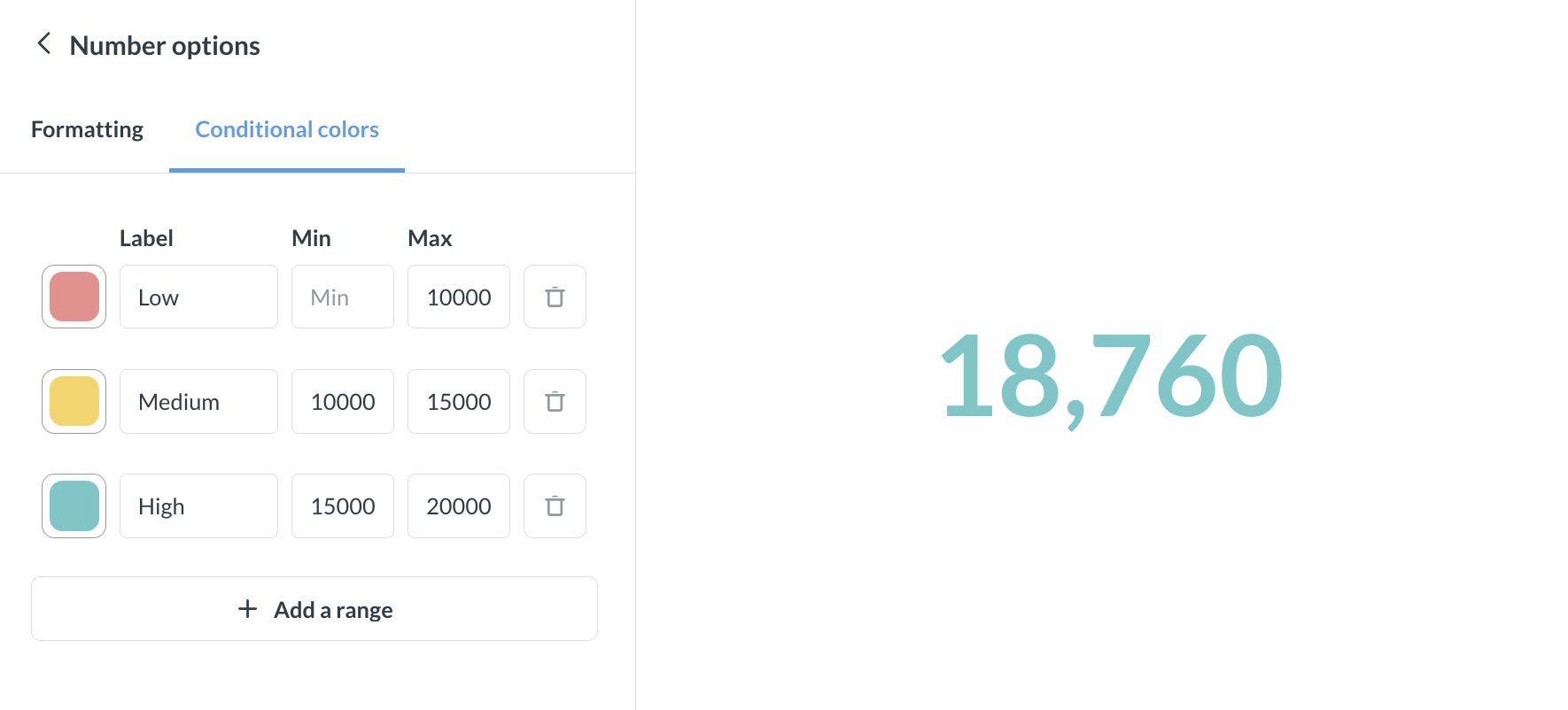Open the teal color swatch for High

[74, 505]
